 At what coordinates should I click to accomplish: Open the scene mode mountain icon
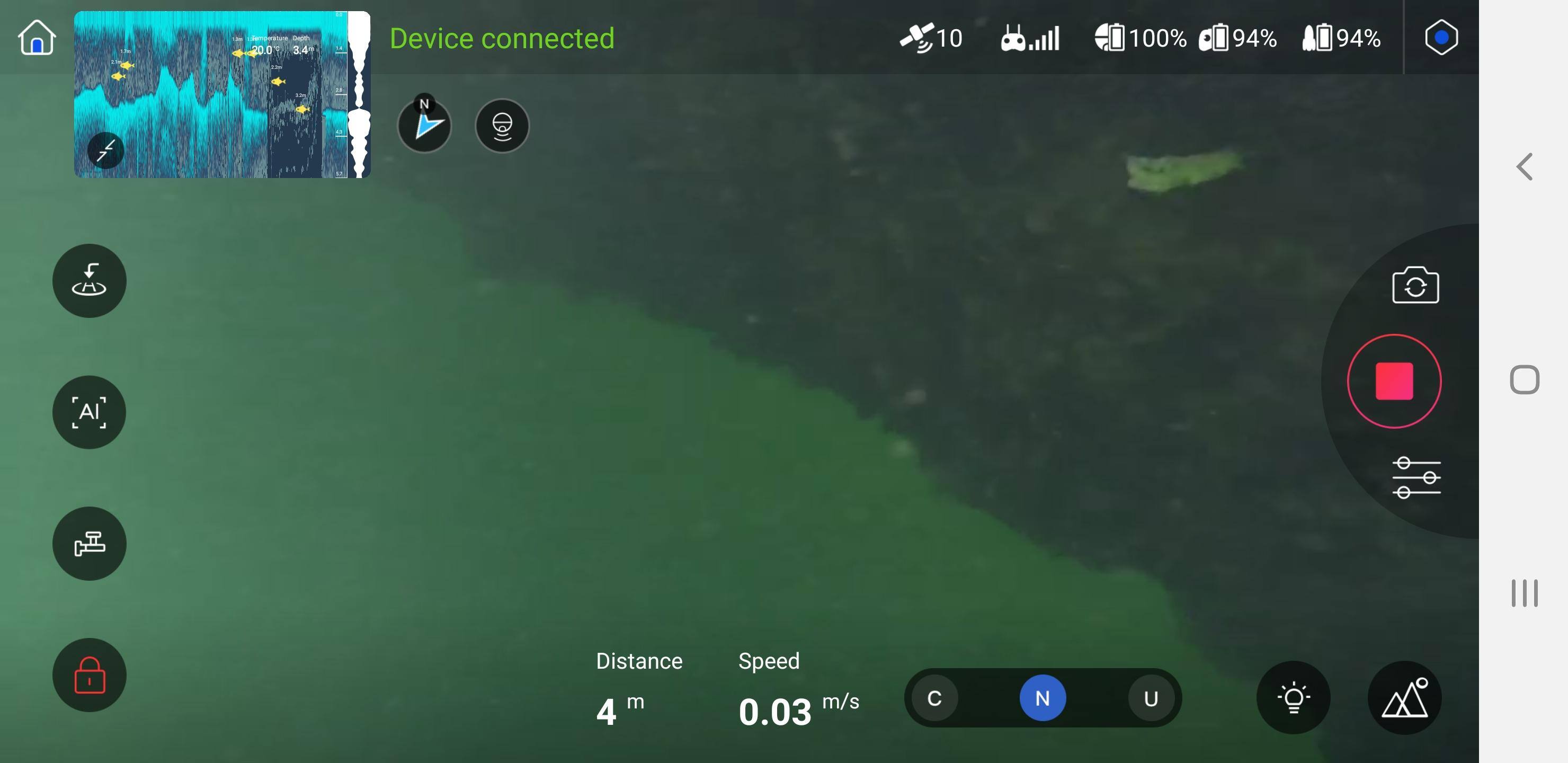tap(1404, 698)
